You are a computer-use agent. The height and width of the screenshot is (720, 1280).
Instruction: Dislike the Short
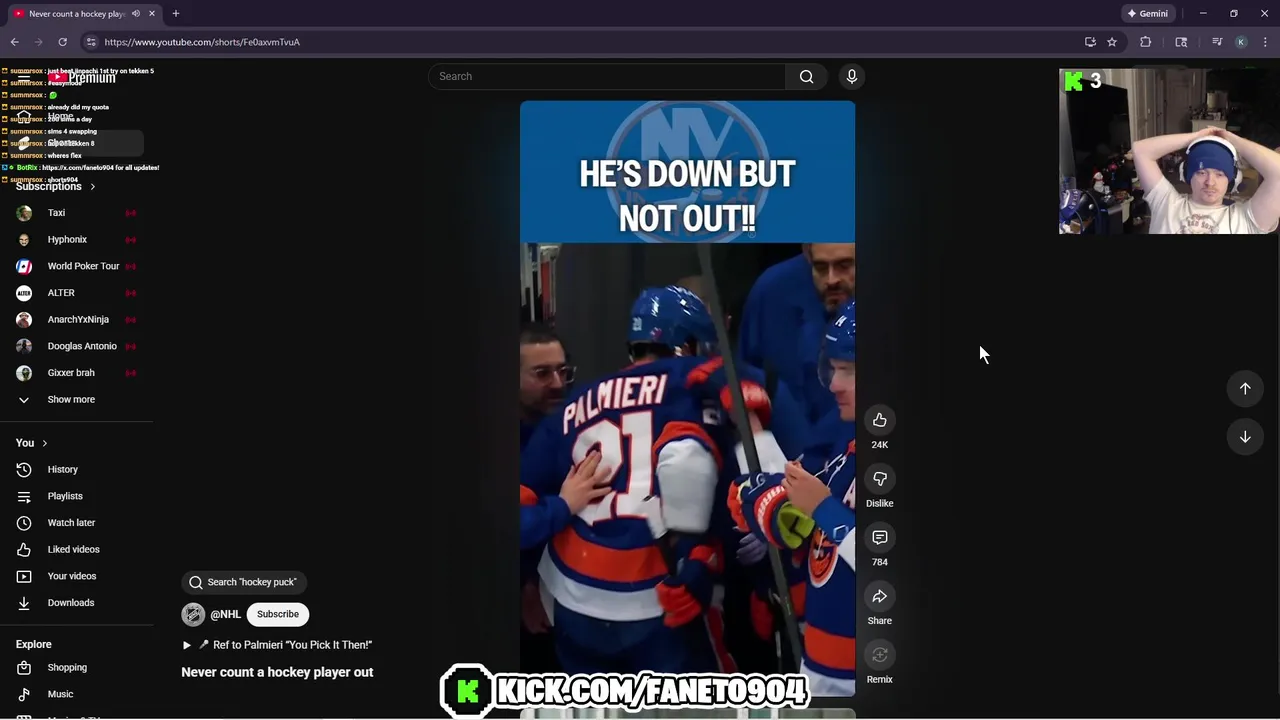pos(880,479)
